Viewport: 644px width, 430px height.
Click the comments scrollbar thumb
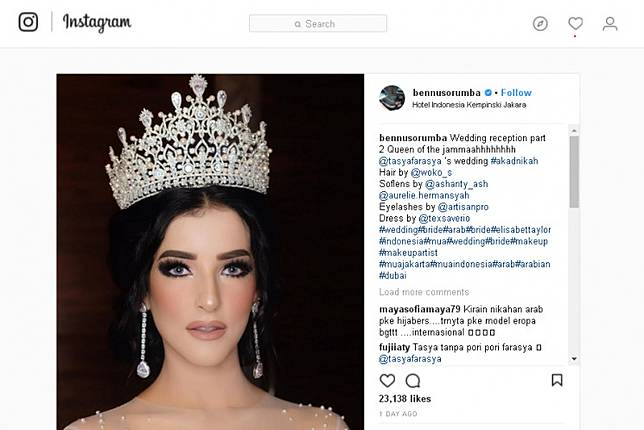click(x=574, y=172)
